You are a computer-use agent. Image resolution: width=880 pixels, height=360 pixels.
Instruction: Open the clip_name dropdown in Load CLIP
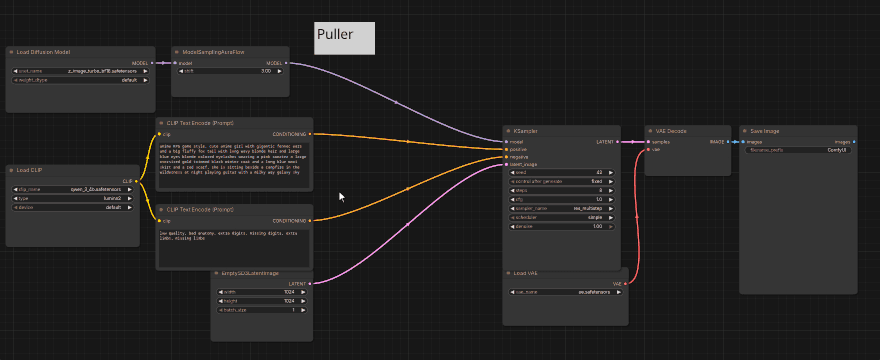tap(72, 189)
